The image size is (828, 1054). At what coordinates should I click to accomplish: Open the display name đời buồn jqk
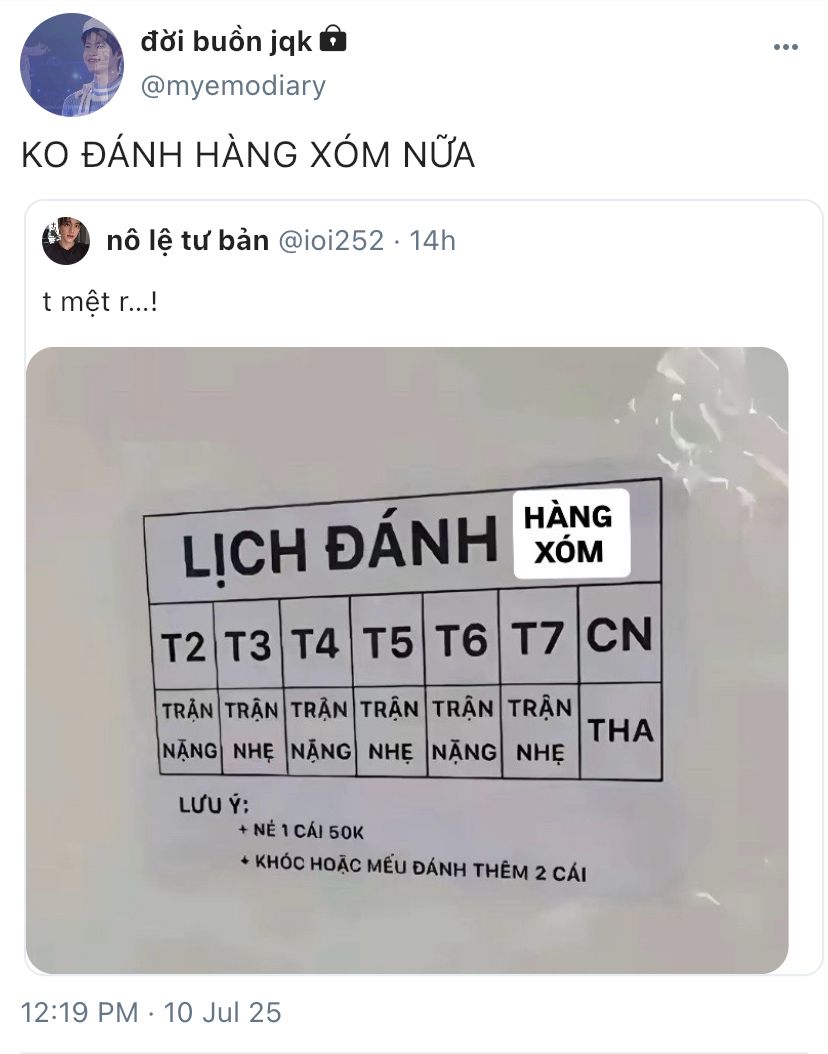(226, 42)
